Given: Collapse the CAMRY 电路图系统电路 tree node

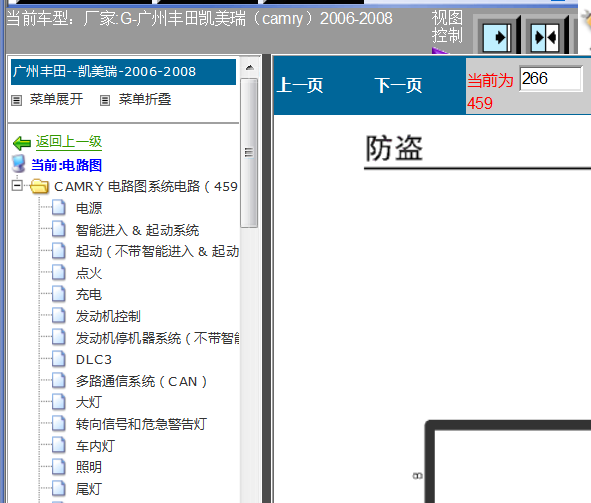Looking at the screenshot, I should (x=17, y=185).
